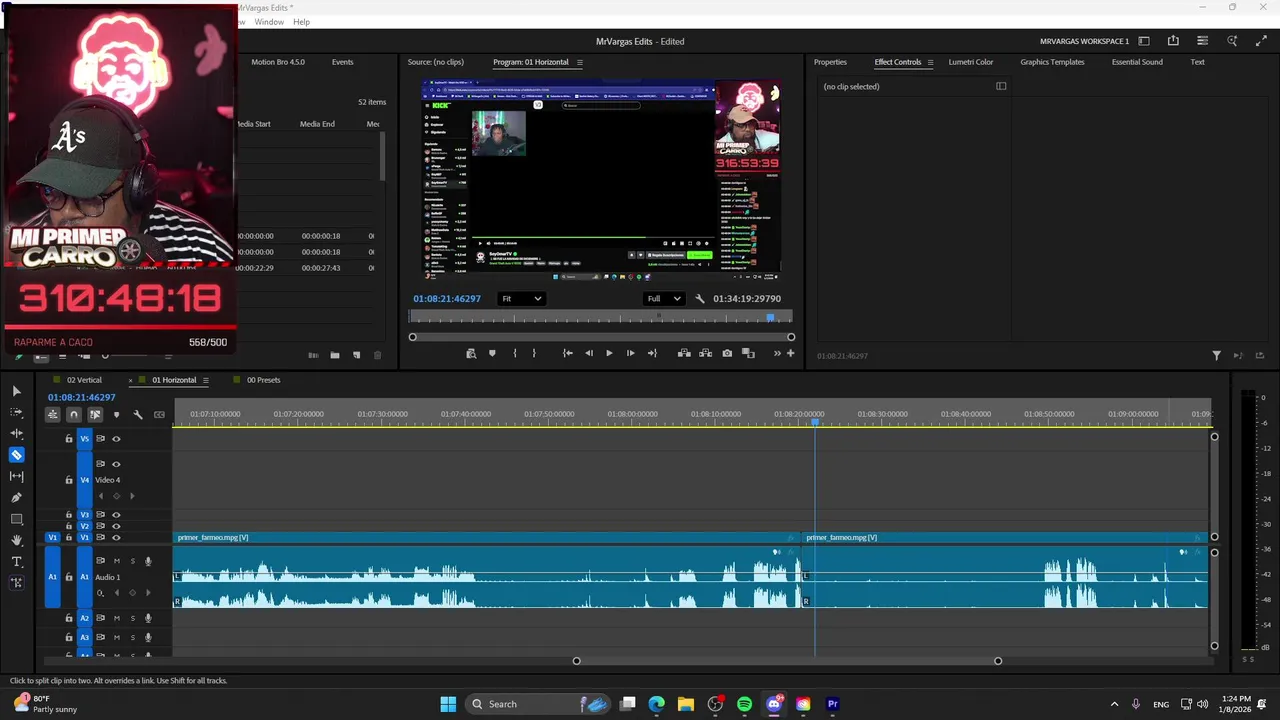Click the first icon in Program Monitor button row
1280x720 pixels.
click(x=471, y=353)
